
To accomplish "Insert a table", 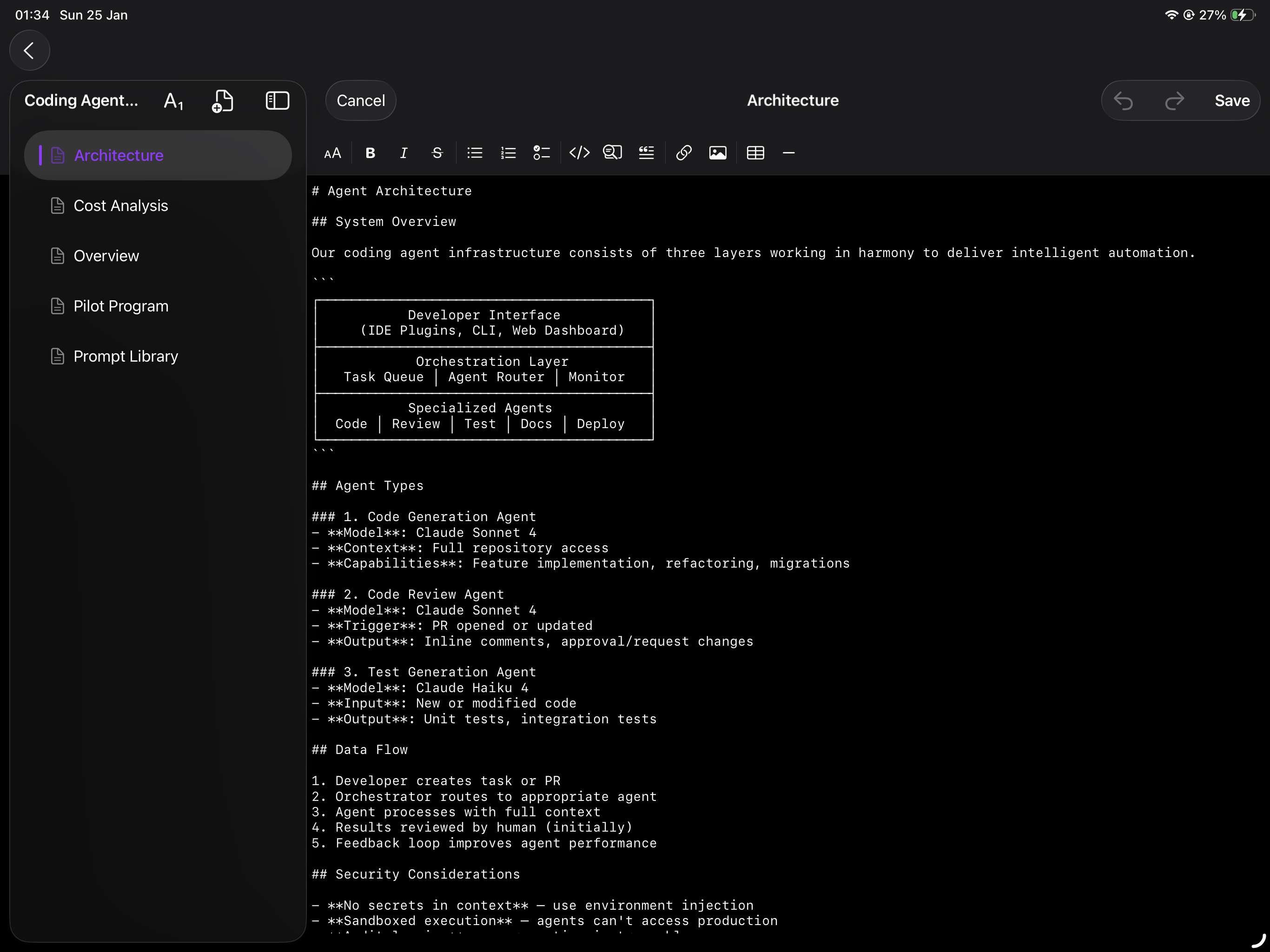I will pos(755,153).
